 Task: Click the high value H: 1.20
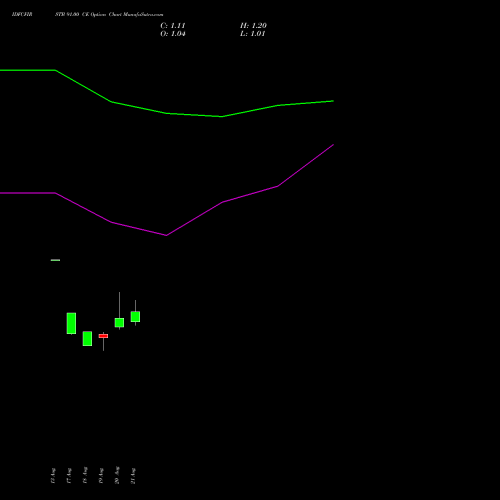click(x=253, y=26)
